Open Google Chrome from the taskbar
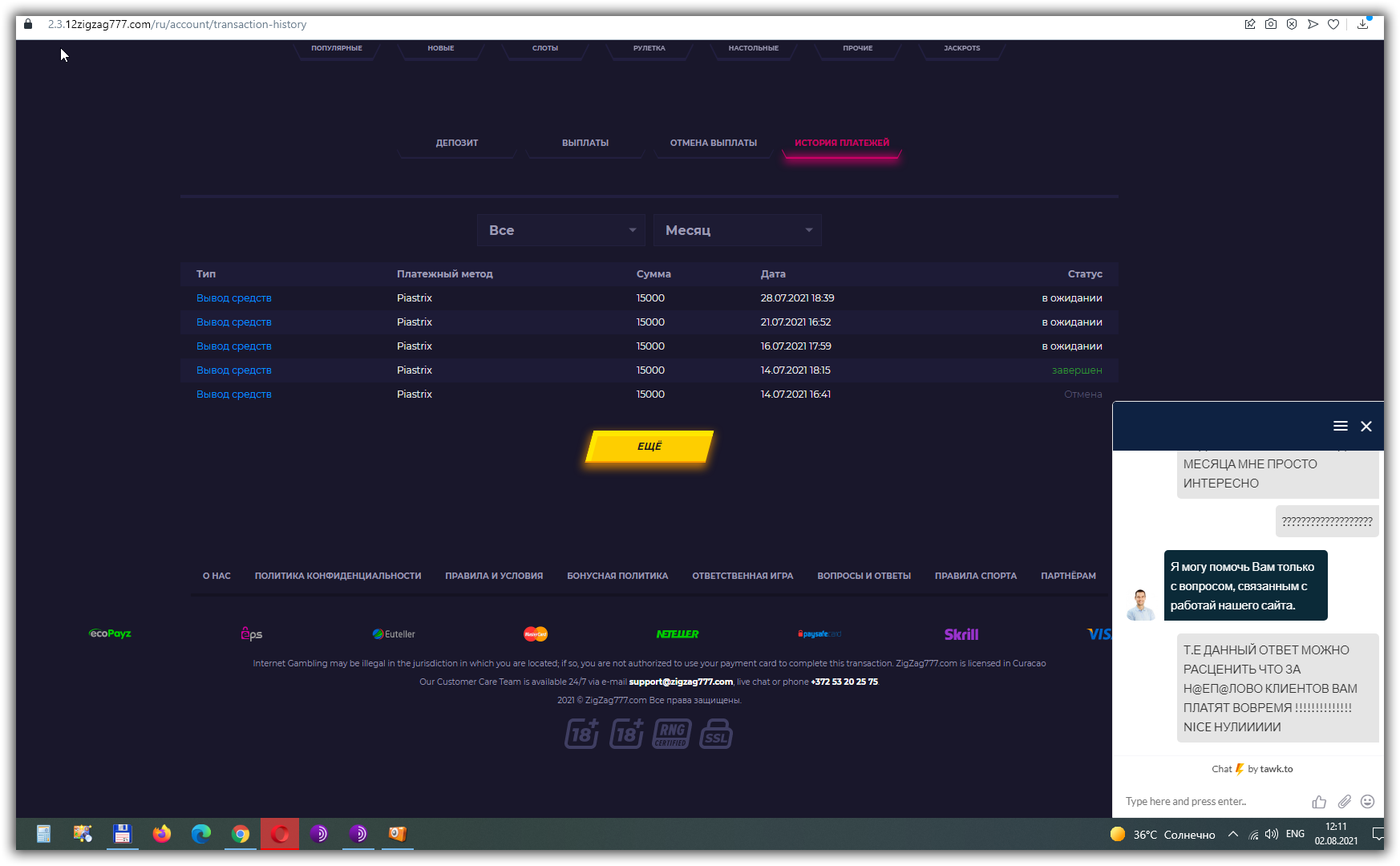 (x=241, y=834)
